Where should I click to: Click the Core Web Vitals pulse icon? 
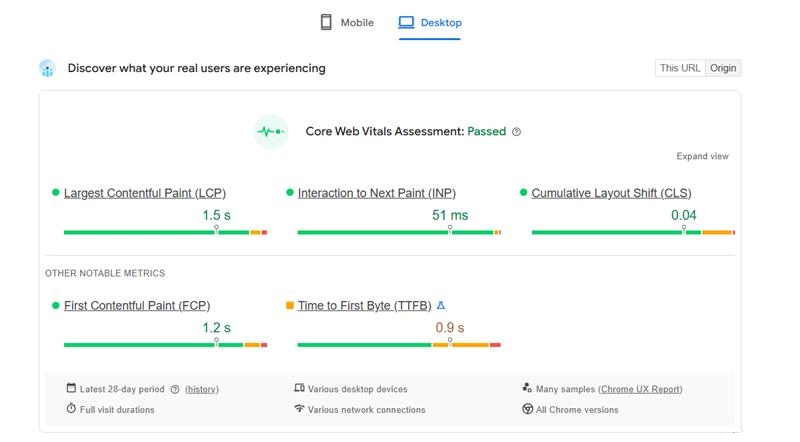270,131
